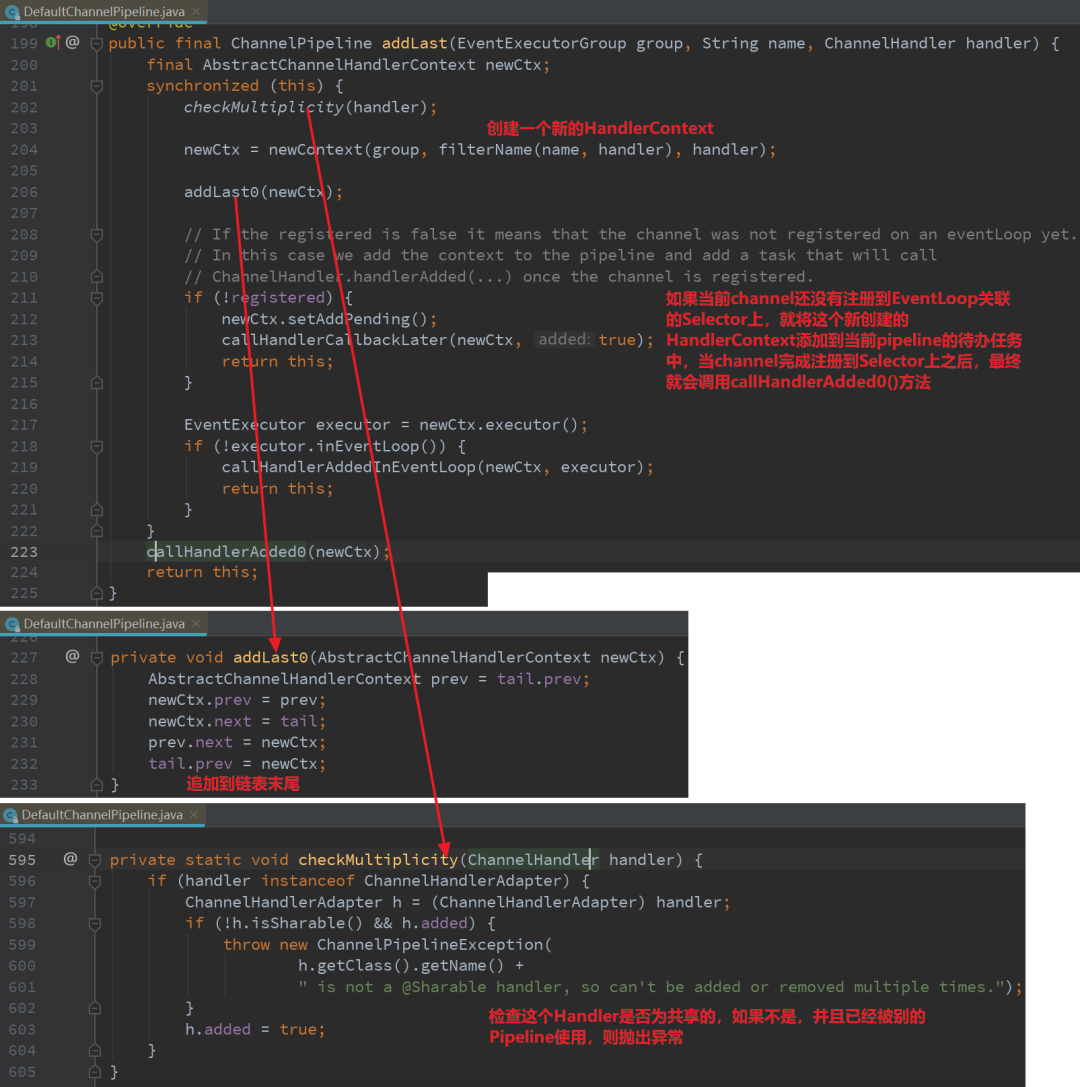Click the fold end marker on line 605
This screenshot has height=1087, width=1080.
[95, 1072]
